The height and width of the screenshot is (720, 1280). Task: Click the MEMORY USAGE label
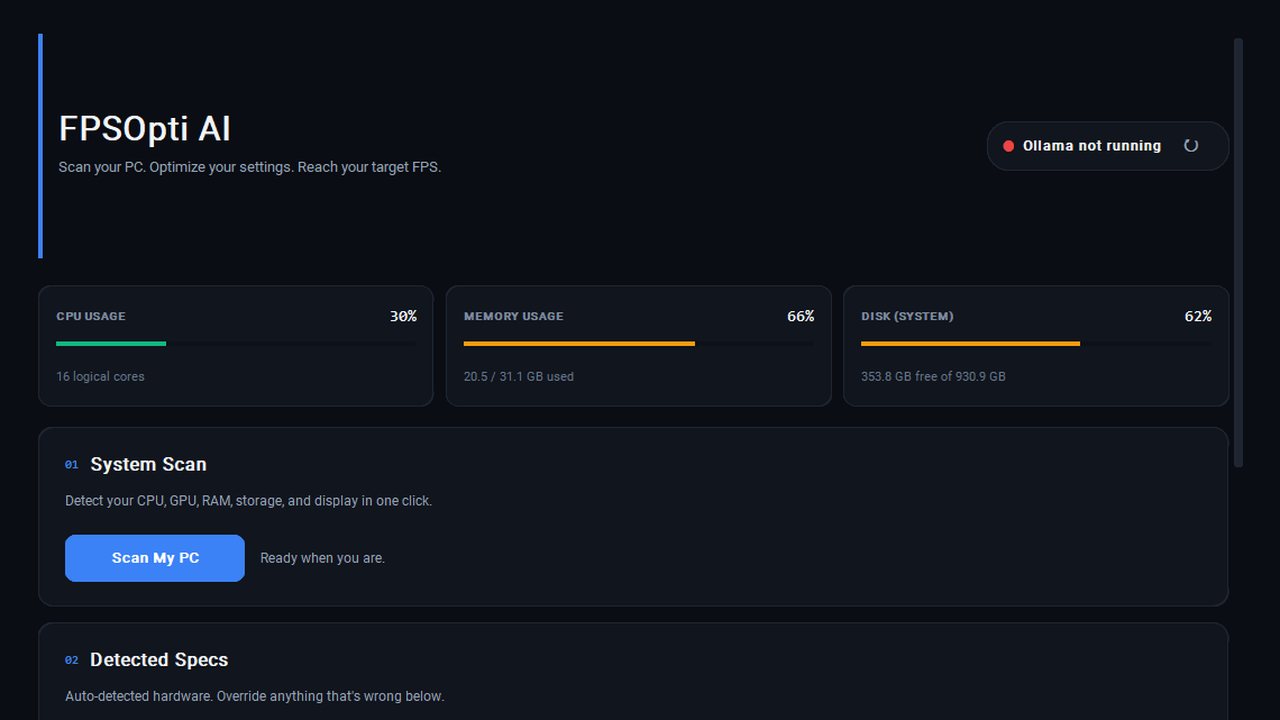pos(513,316)
